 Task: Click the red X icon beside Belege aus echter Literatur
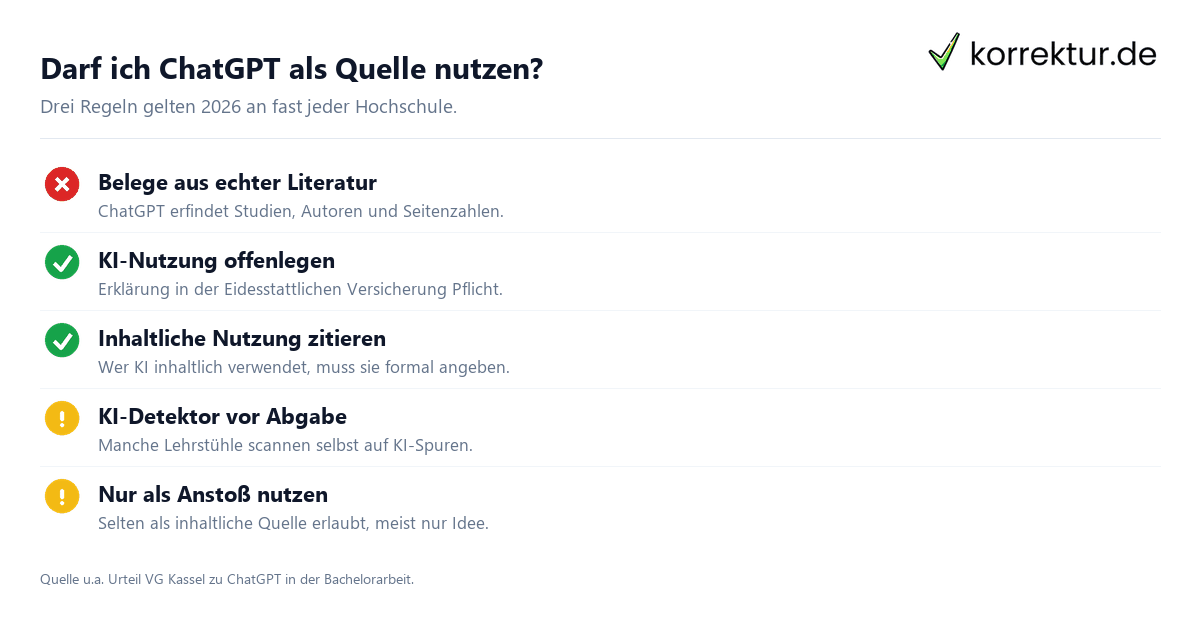[x=62, y=184]
